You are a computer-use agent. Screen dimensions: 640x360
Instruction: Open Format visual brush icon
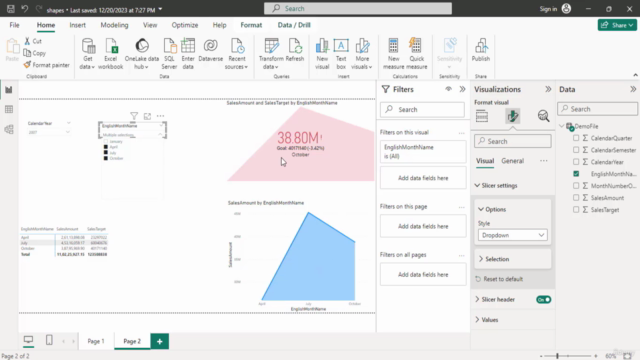tap(513, 116)
